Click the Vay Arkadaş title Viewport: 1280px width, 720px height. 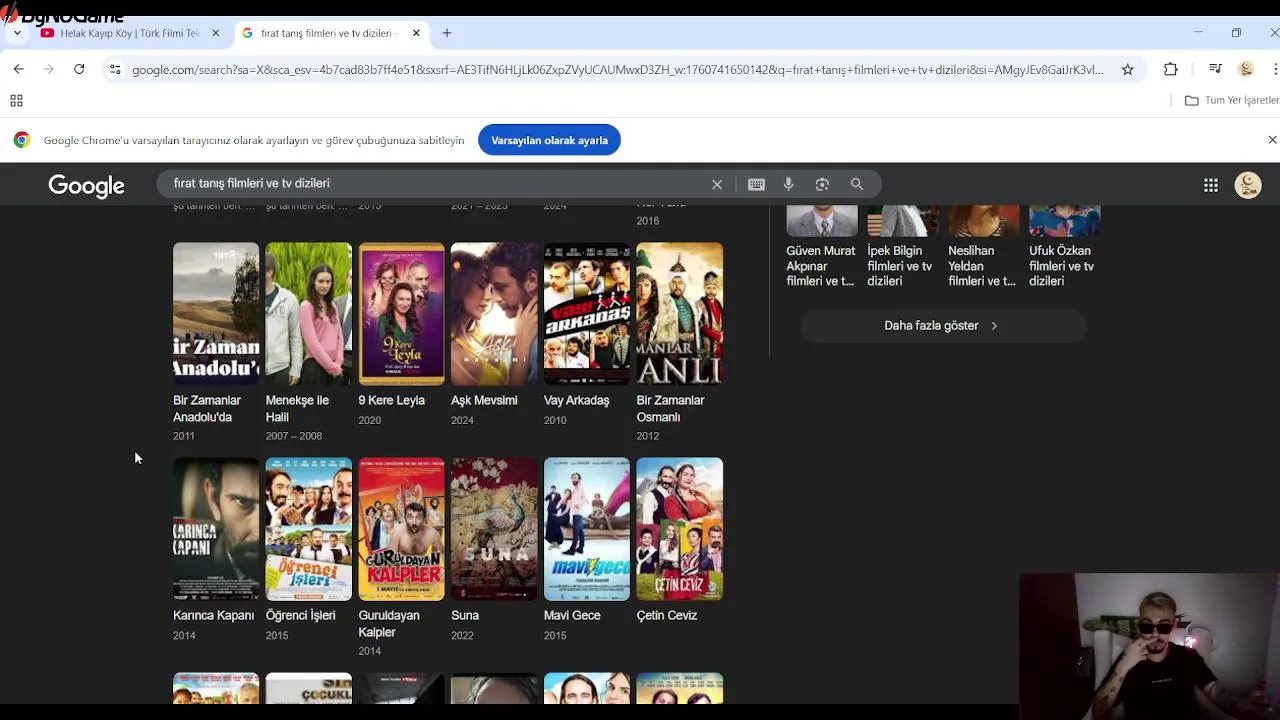click(x=576, y=400)
